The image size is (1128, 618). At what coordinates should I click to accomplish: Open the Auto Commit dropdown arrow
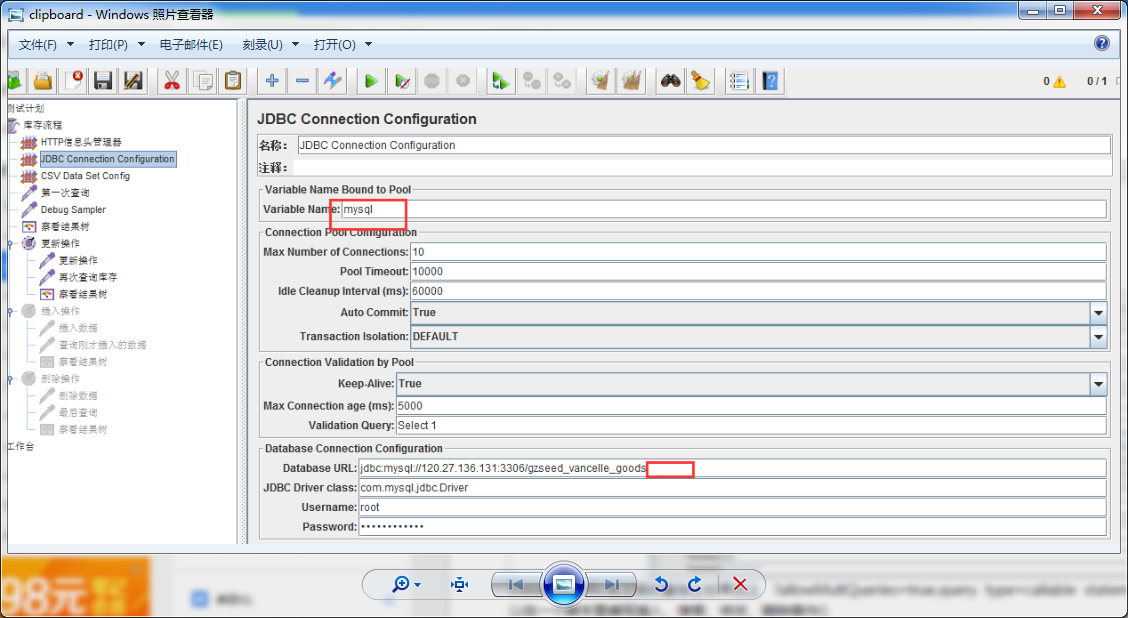click(1098, 313)
